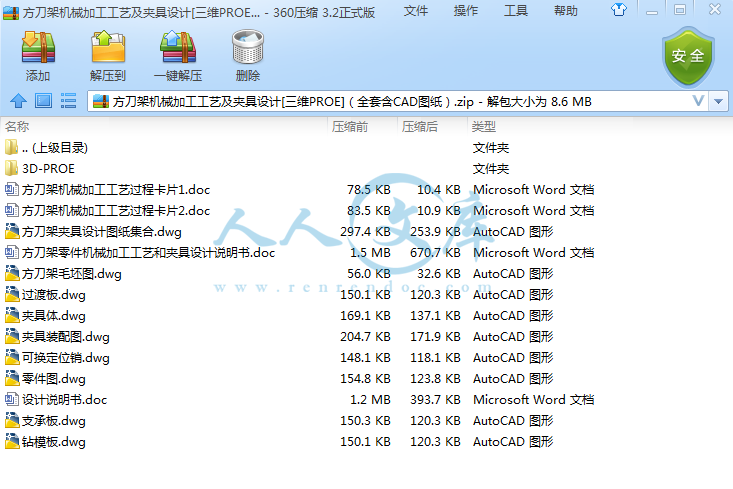Viewport: 733px width, 489px height.
Task: Open the 工具 menu
Action: (x=516, y=11)
